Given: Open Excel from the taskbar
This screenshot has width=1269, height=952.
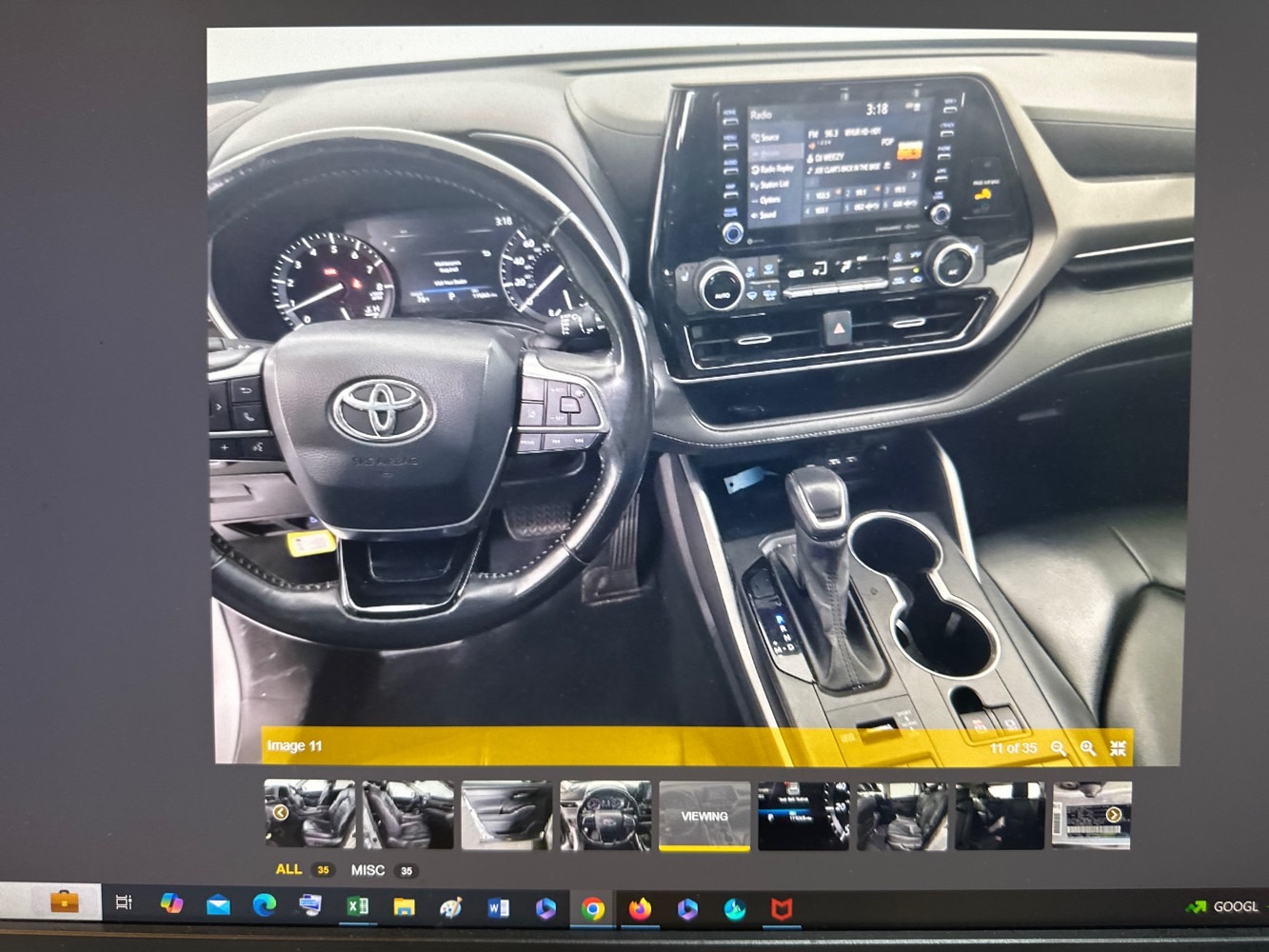Looking at the screenshot, I should coord(358,906).
